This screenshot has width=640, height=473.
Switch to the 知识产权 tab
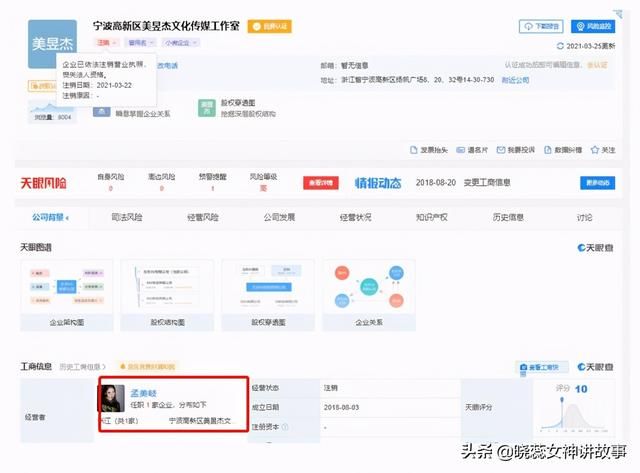pos(431,217)
